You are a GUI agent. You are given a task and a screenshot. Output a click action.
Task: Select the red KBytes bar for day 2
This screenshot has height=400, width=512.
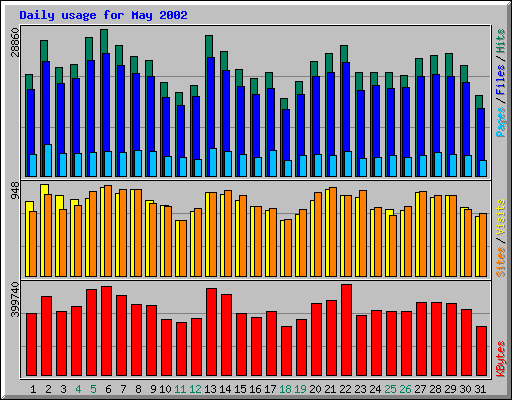[x=46, y=336]
